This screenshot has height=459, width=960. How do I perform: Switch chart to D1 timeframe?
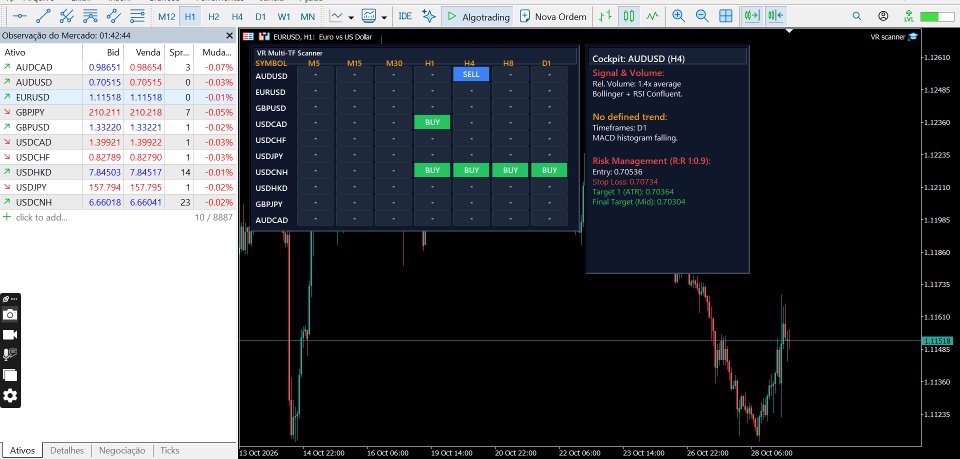point(260,17)
